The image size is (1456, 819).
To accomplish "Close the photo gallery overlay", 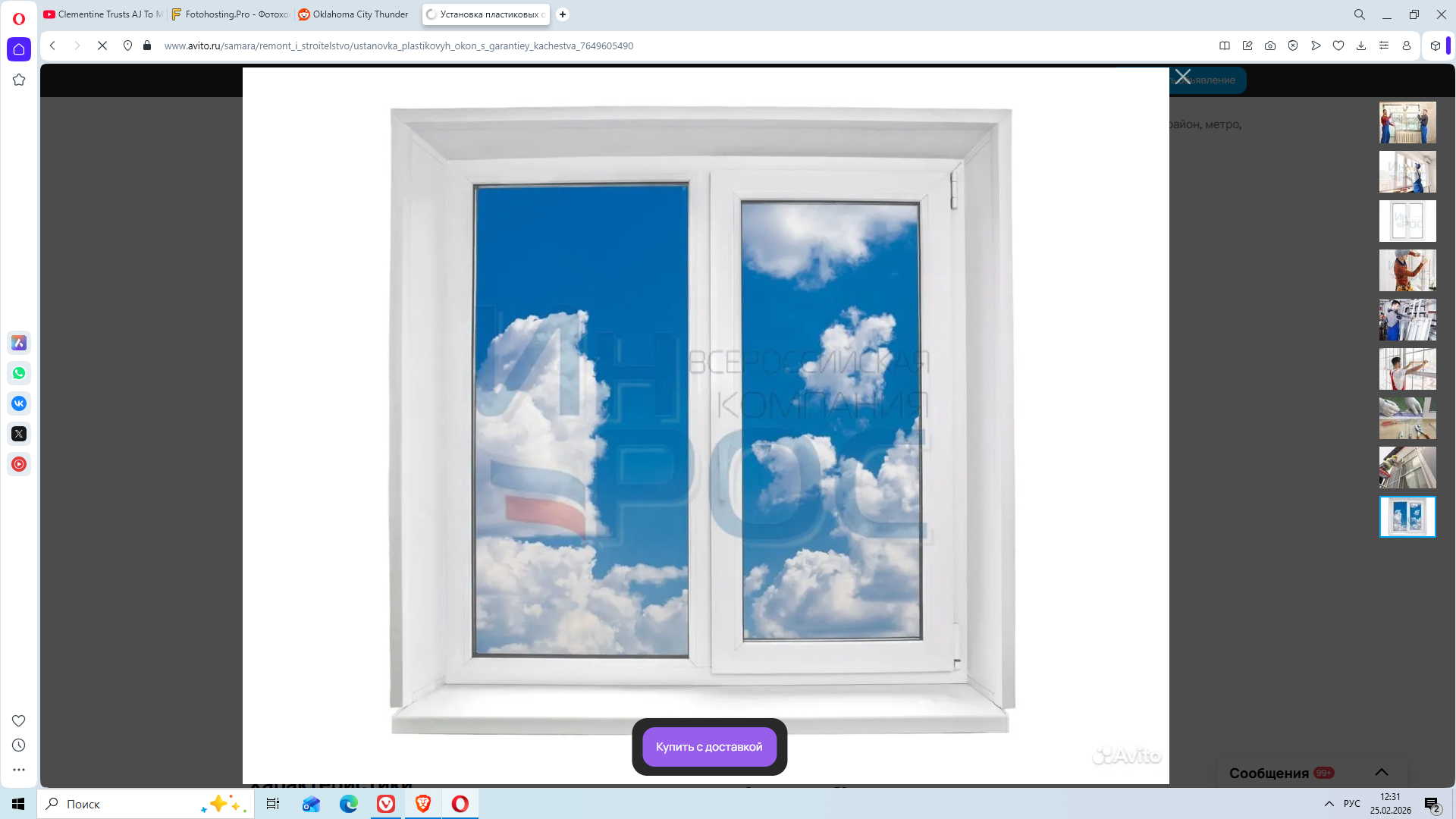I will coord(1183,77).
